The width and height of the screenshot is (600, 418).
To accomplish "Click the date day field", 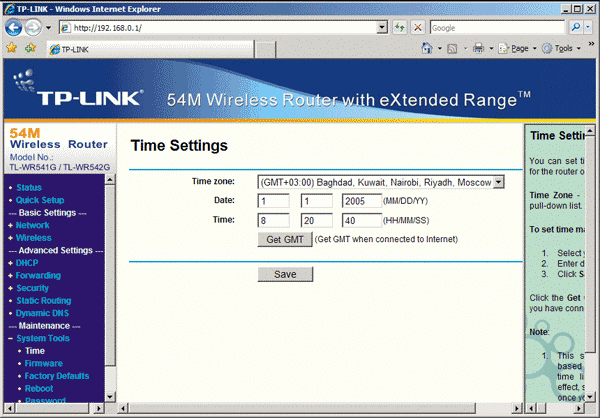I will coord(316,201).
